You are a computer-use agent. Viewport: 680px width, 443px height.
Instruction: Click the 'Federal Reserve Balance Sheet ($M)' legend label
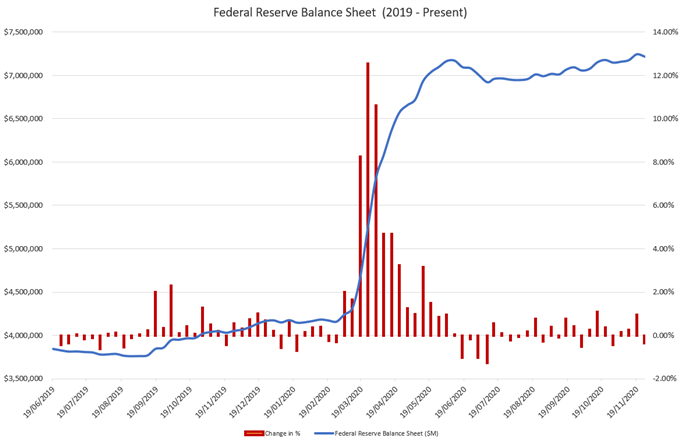point(386,433)
